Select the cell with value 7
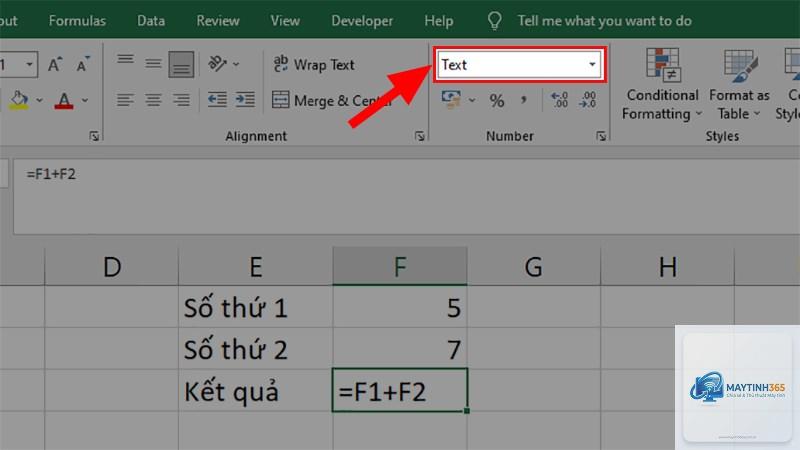The height and width of the screenshot is (450, 800). point(400,349)
